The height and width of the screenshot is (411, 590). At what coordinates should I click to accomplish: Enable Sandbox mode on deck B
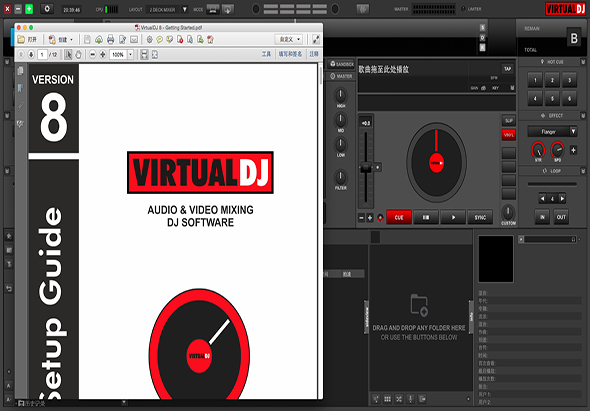coord(342,64)
